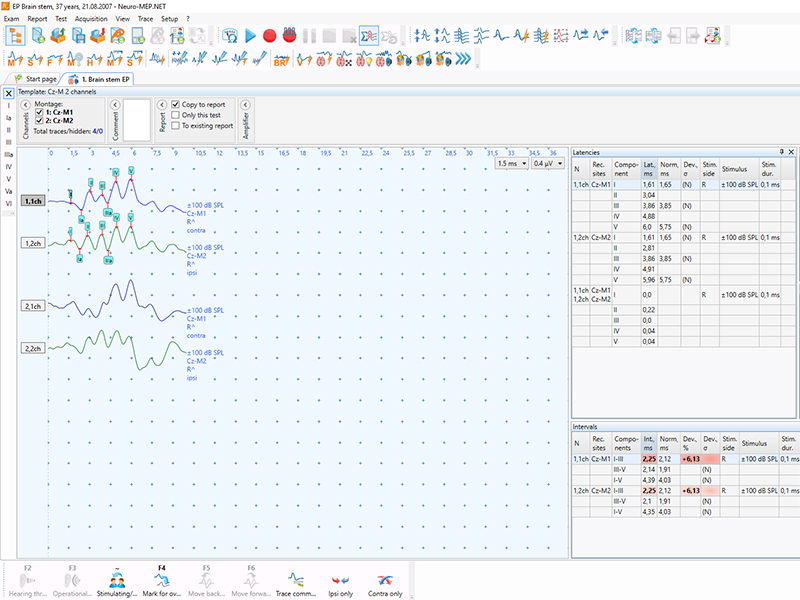Toggle montage channel 1: Cz-M1 checkbox
The image size is (800, 600).
(x=39, y=112)
